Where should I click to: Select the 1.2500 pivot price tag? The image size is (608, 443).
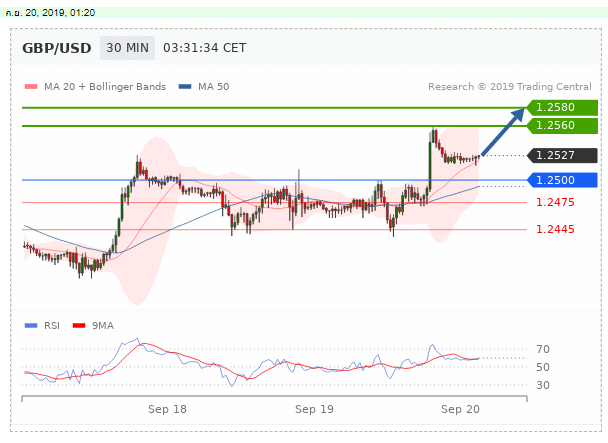(x=562, y=180)
